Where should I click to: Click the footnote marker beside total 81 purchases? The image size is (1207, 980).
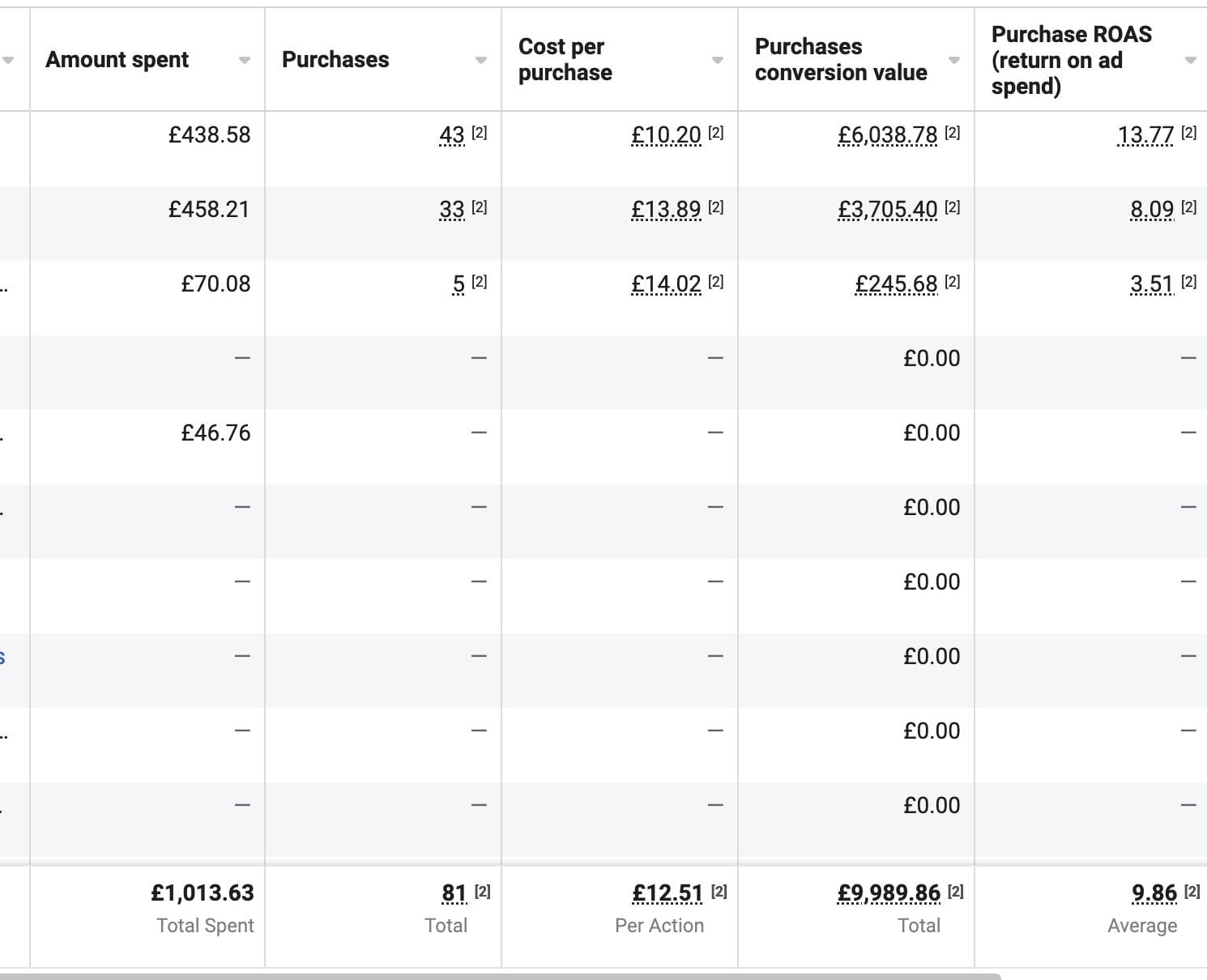(x=483, y=892)
